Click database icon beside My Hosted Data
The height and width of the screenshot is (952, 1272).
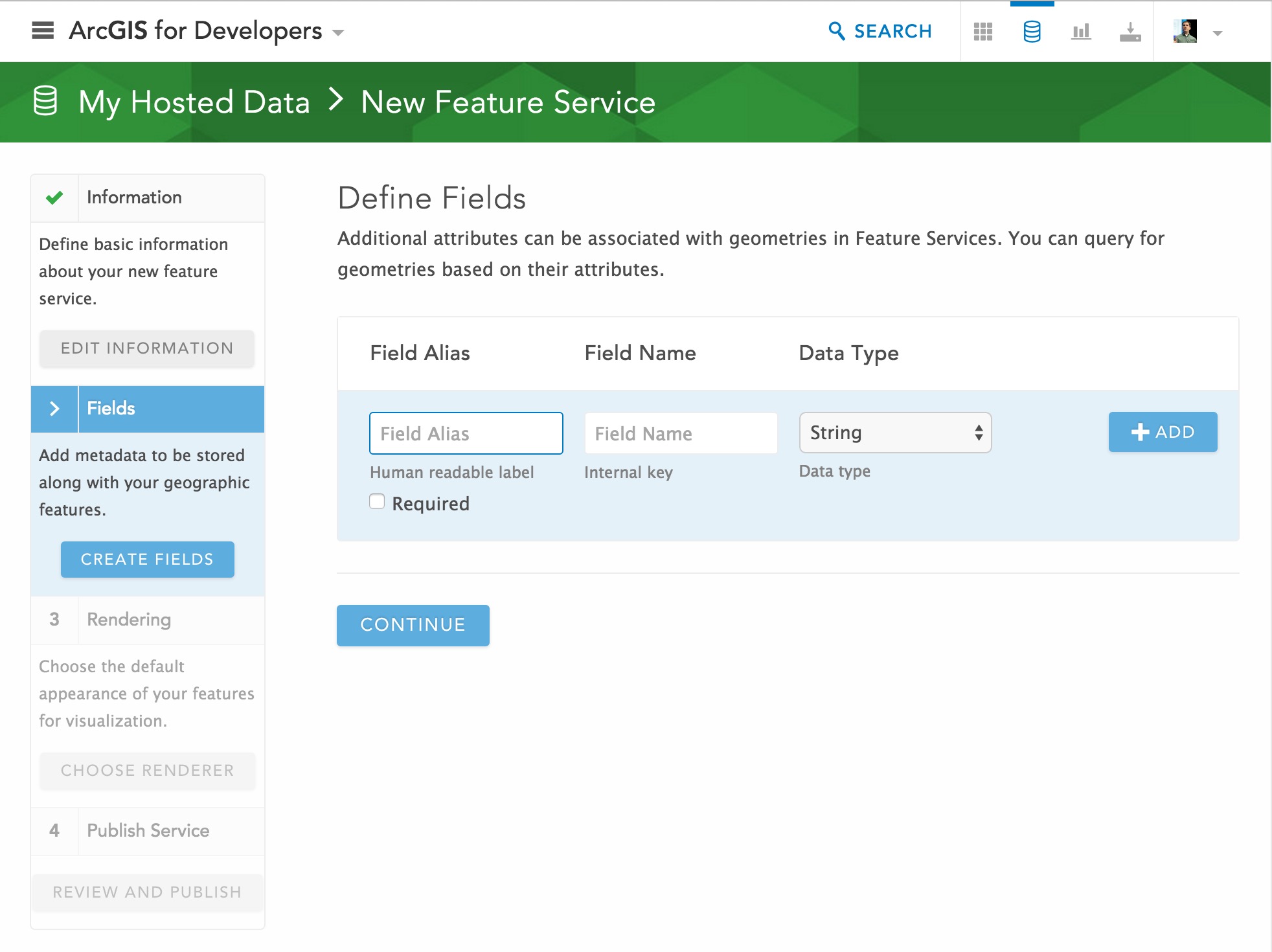(x=45, y=102)
